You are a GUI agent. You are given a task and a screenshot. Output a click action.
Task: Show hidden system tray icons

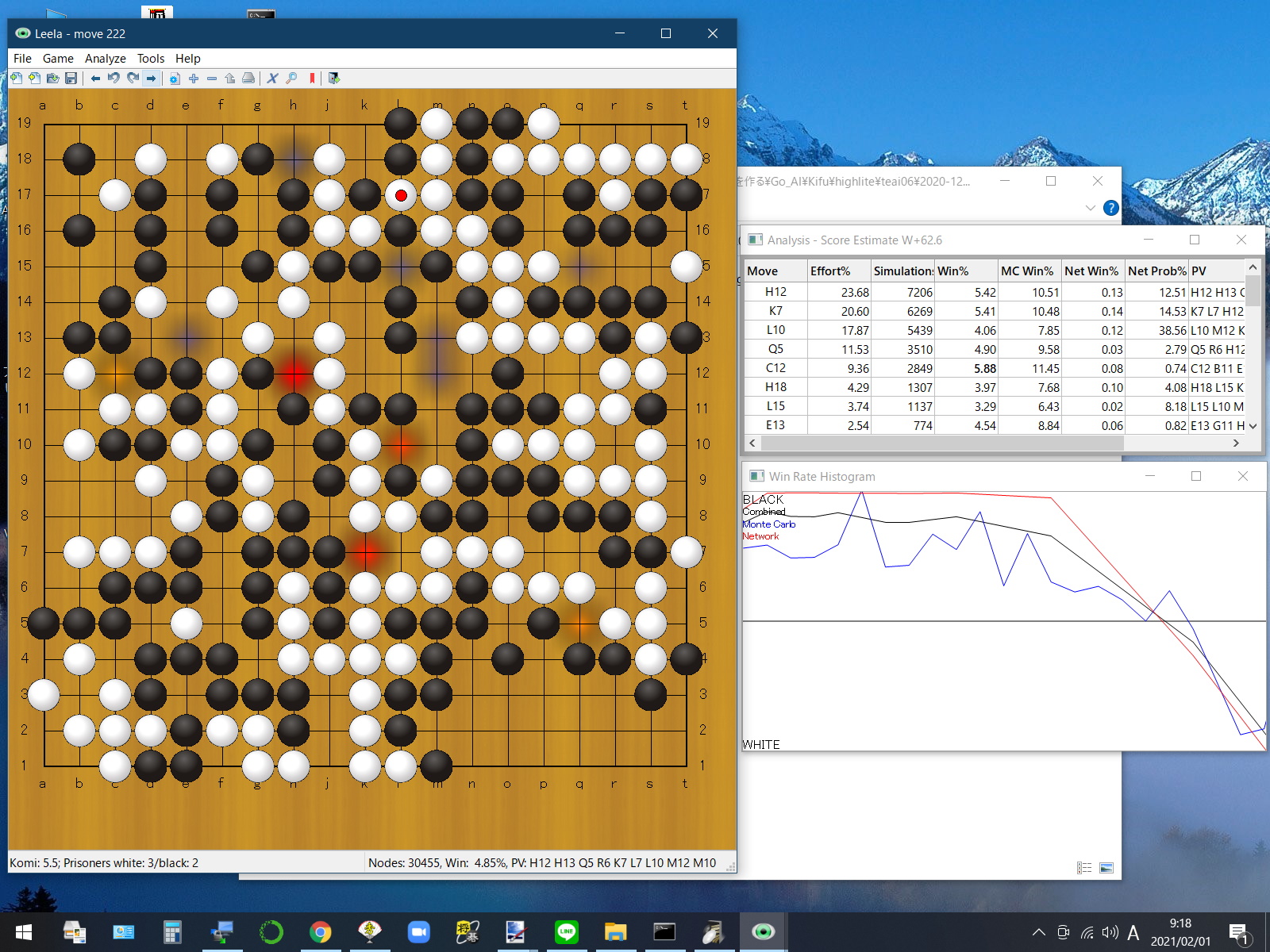(1038, 932)
